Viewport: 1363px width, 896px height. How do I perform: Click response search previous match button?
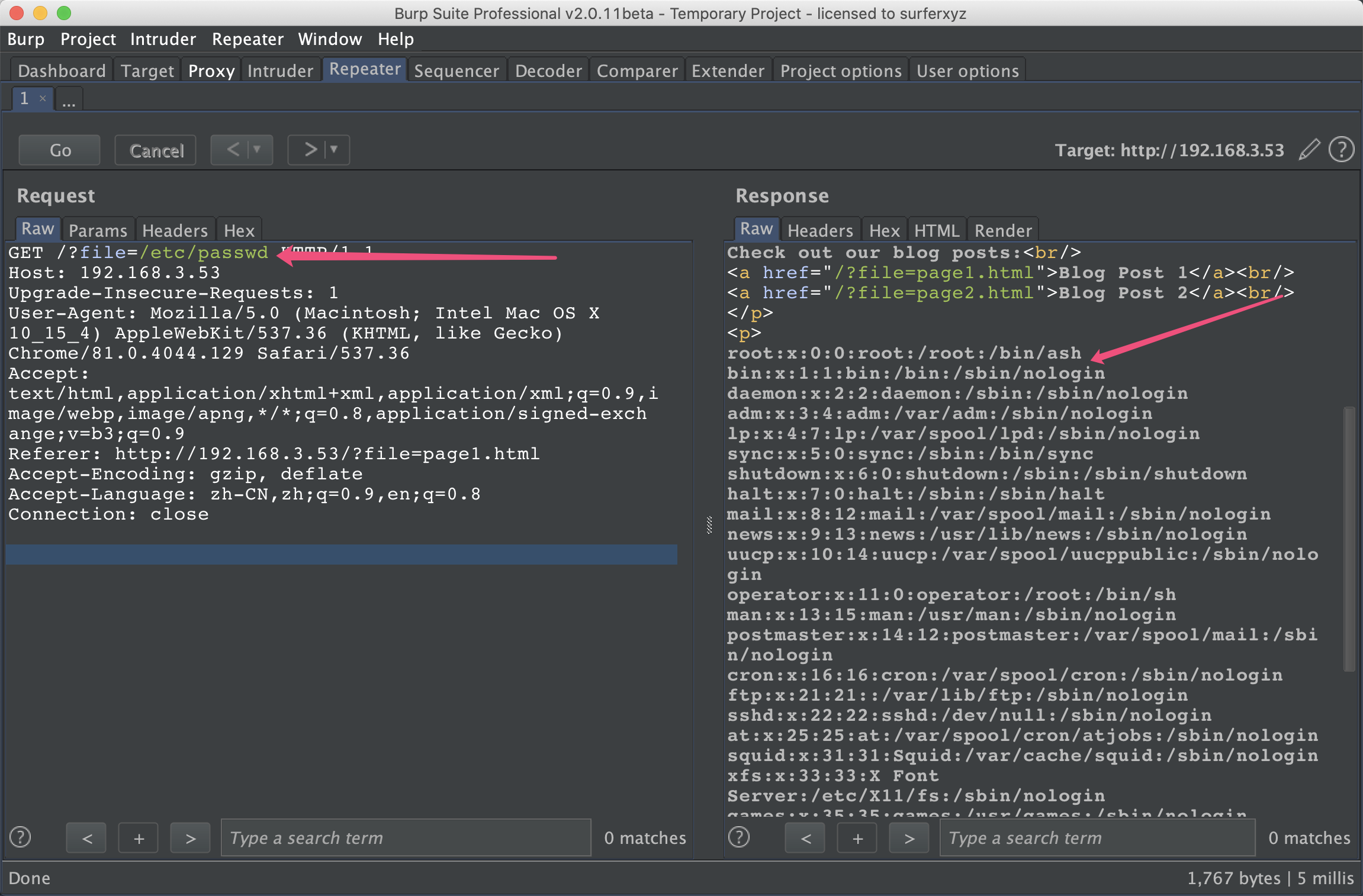tap(805, 838)
